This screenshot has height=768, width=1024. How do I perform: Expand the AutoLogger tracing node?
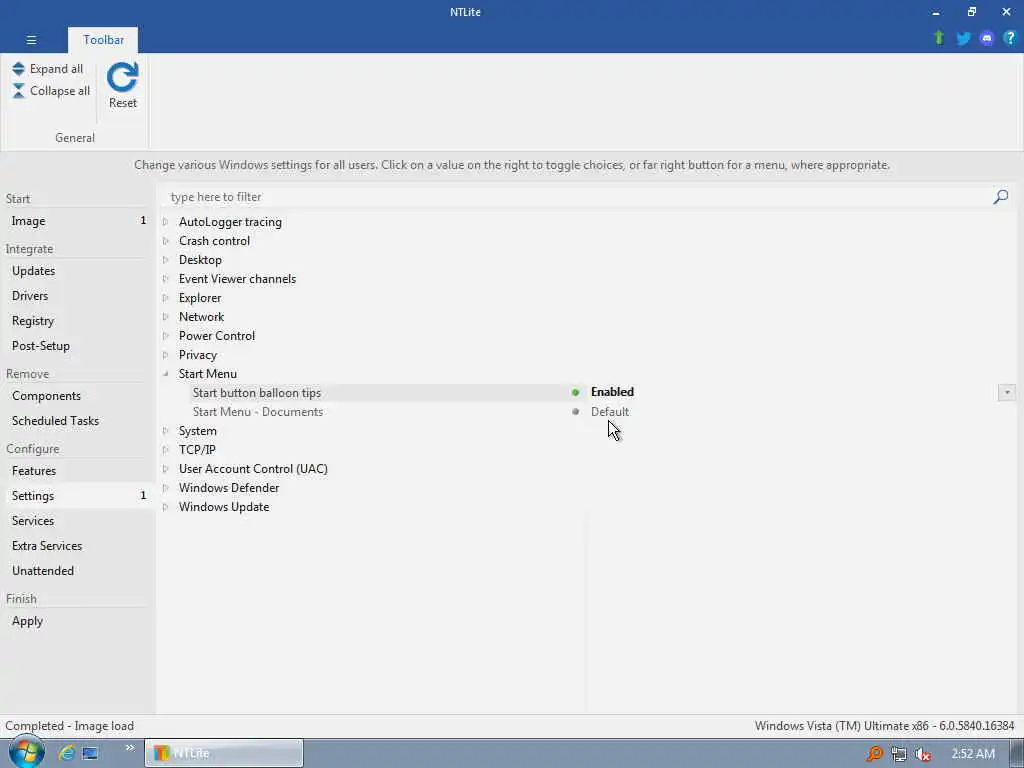(165, 222)
